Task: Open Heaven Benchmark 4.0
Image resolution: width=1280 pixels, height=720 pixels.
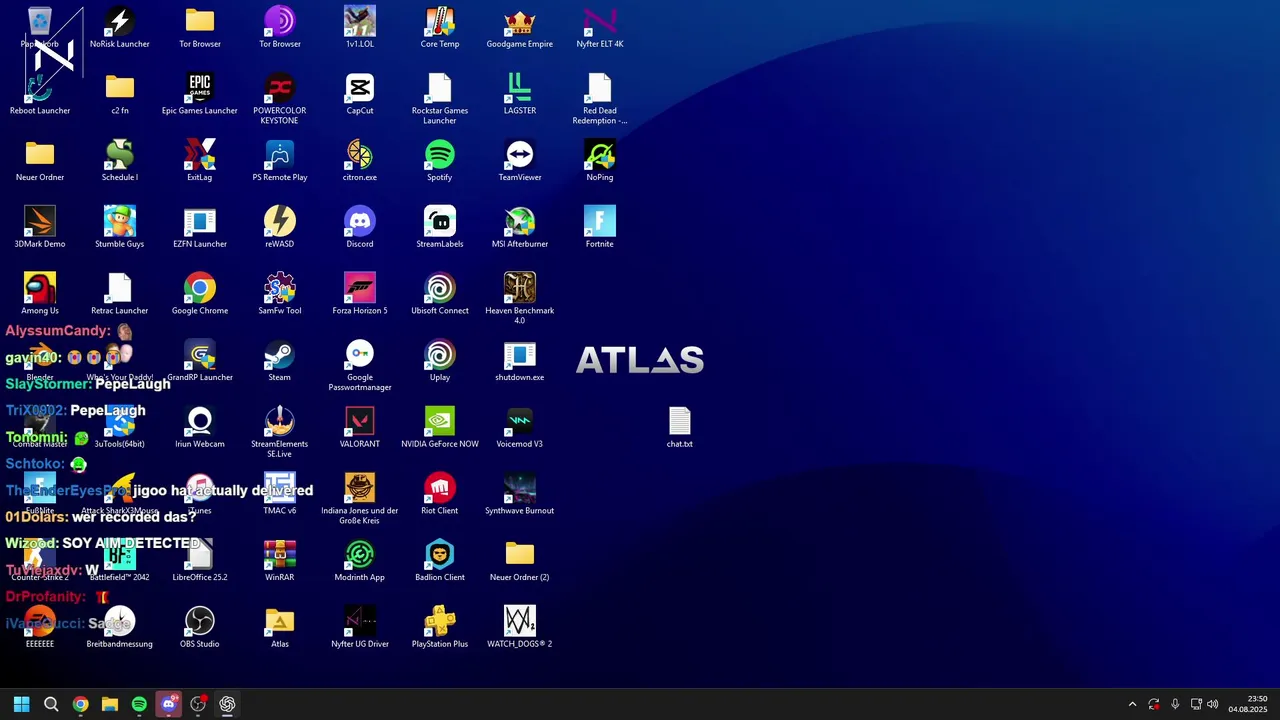Action: click(520, 298)
